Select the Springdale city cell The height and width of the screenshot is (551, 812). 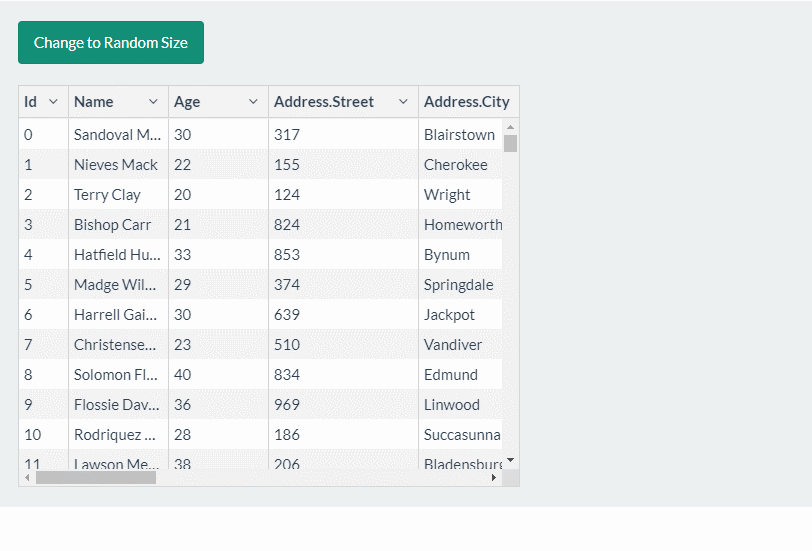[458, 285]
